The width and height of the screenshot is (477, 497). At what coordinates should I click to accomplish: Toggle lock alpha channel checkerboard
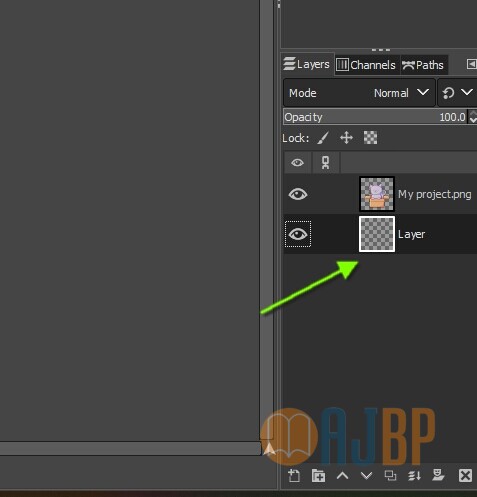(370, 138)
